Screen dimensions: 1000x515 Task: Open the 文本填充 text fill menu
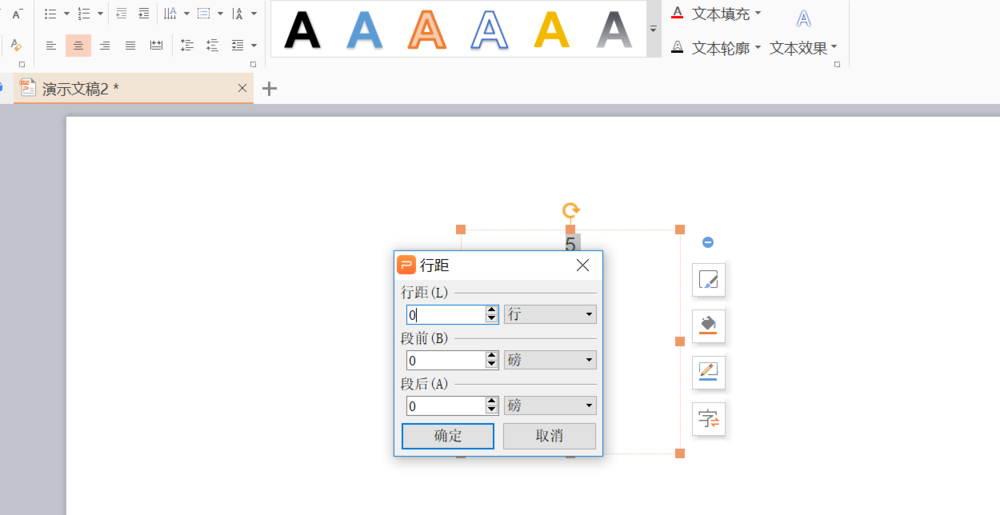tap(716, 13)
